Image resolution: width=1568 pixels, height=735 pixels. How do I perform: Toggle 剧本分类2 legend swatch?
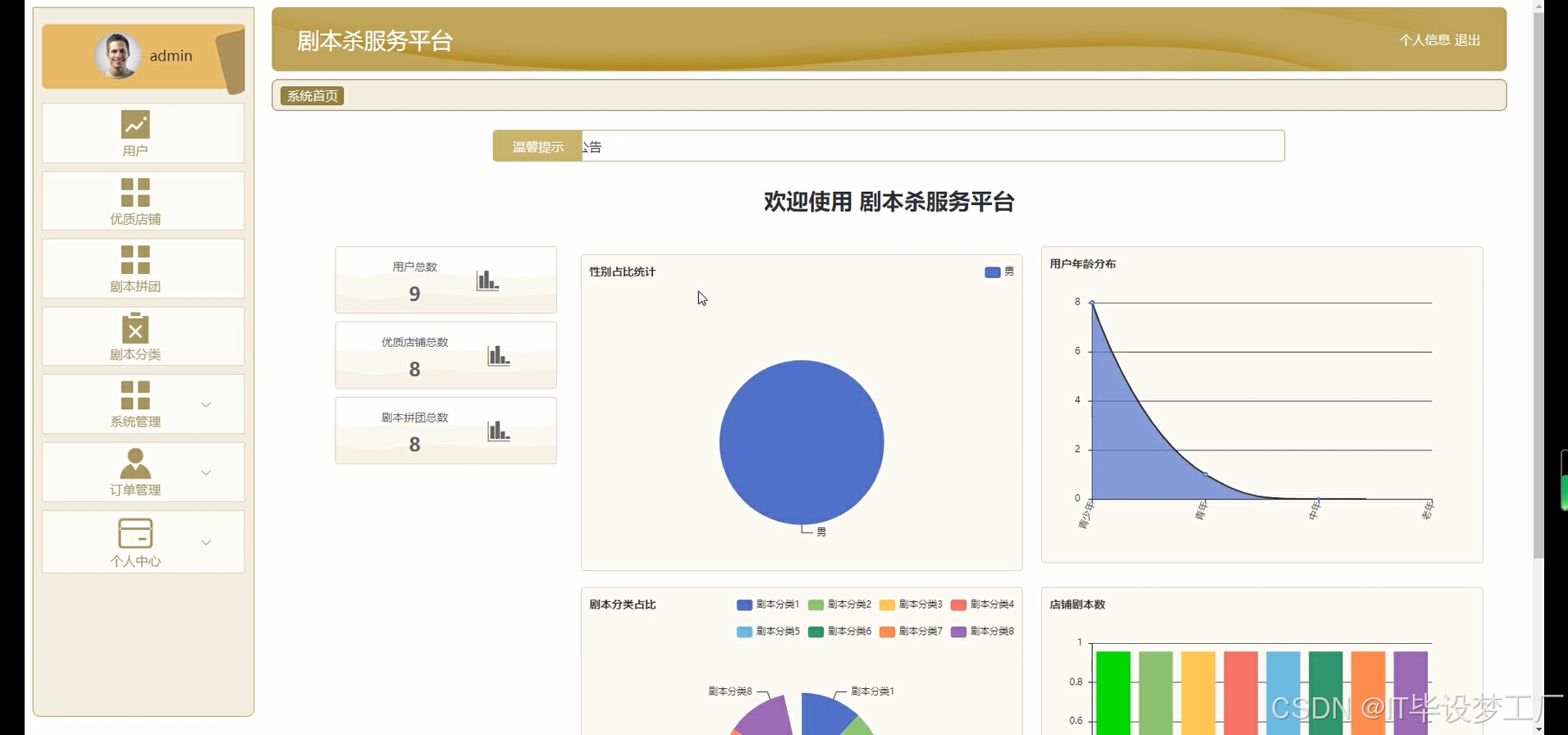point(816,605)
